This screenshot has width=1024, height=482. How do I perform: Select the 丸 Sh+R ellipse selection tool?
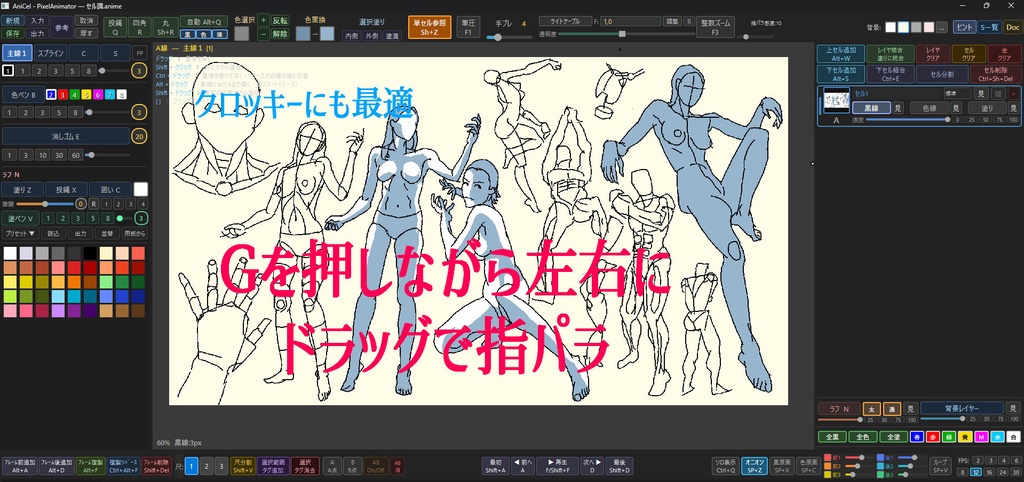pos(165,27)
